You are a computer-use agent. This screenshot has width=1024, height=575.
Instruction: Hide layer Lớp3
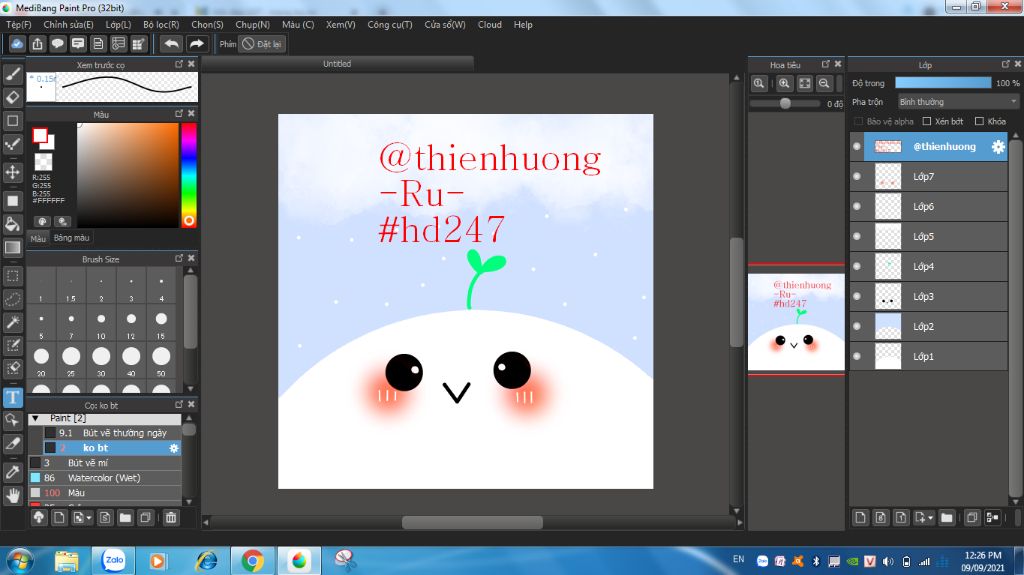857,297
